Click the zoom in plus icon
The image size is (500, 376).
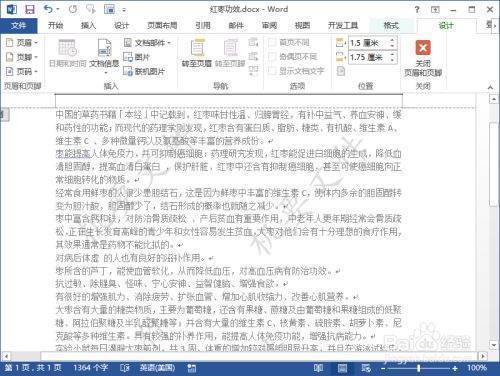(455, 368)
